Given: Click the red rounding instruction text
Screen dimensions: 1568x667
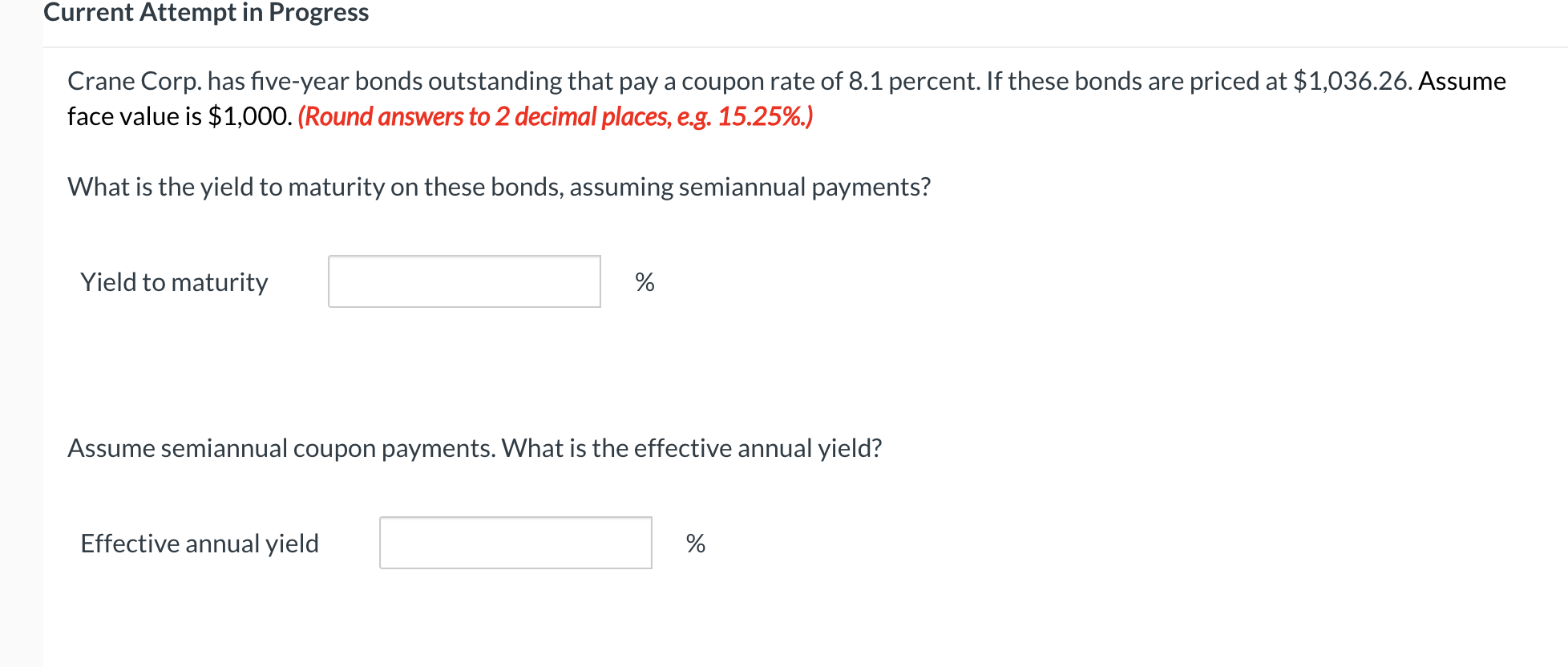Looking at the screenshot, I should click(556, 117).
